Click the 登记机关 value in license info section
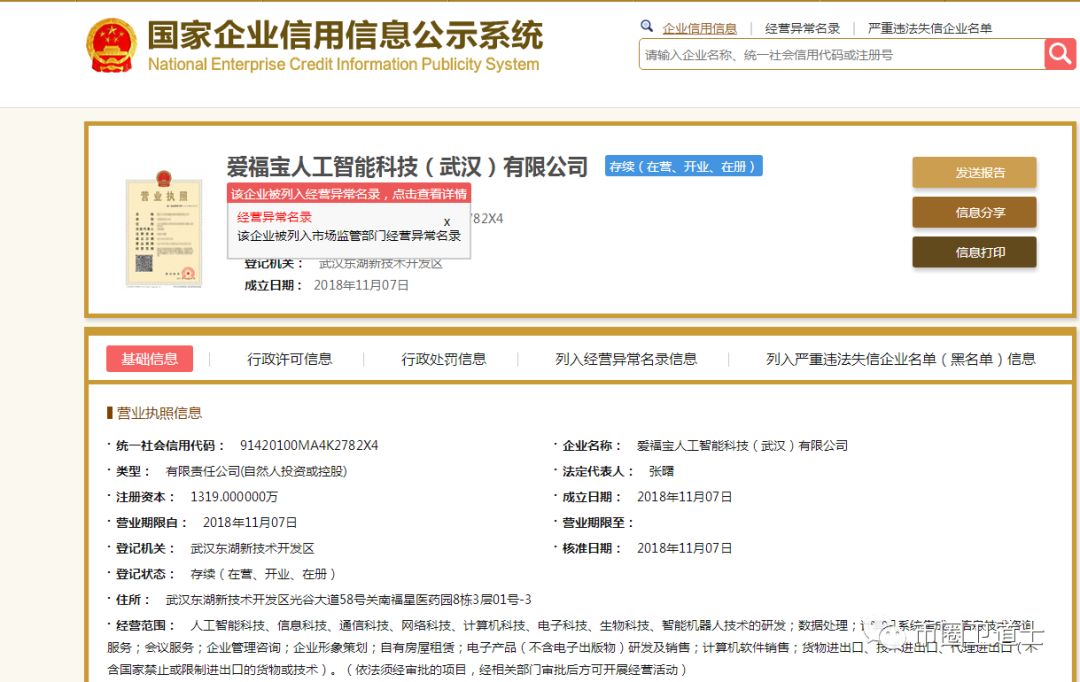 point(252,548)
